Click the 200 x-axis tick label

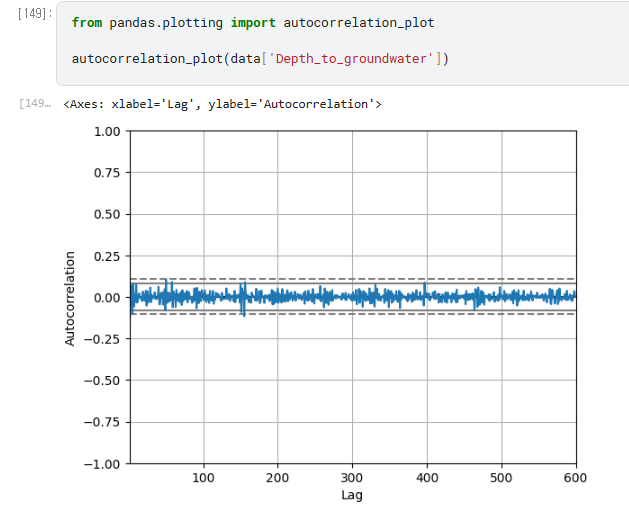[x=277, y=478]
